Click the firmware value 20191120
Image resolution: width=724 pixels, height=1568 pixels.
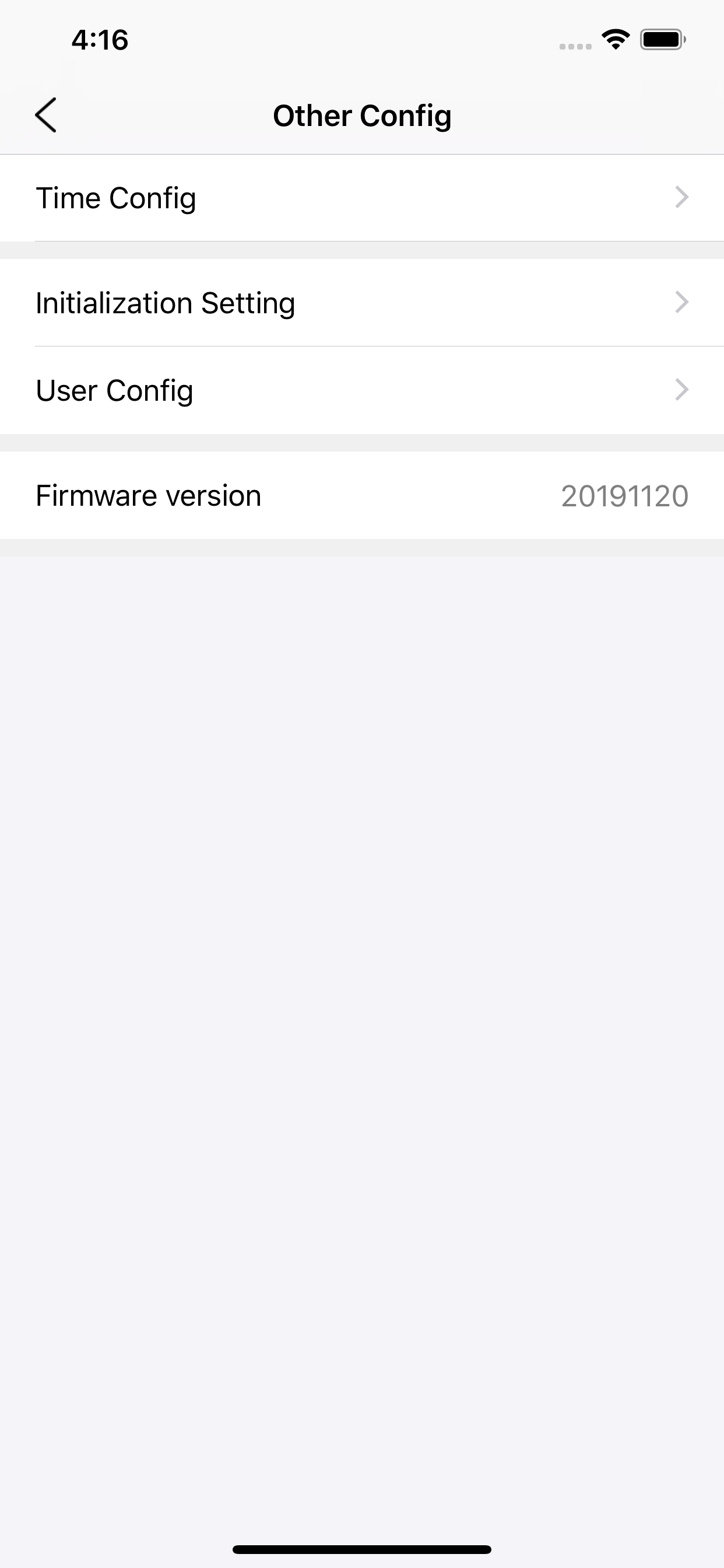click(x=625, y=496)
